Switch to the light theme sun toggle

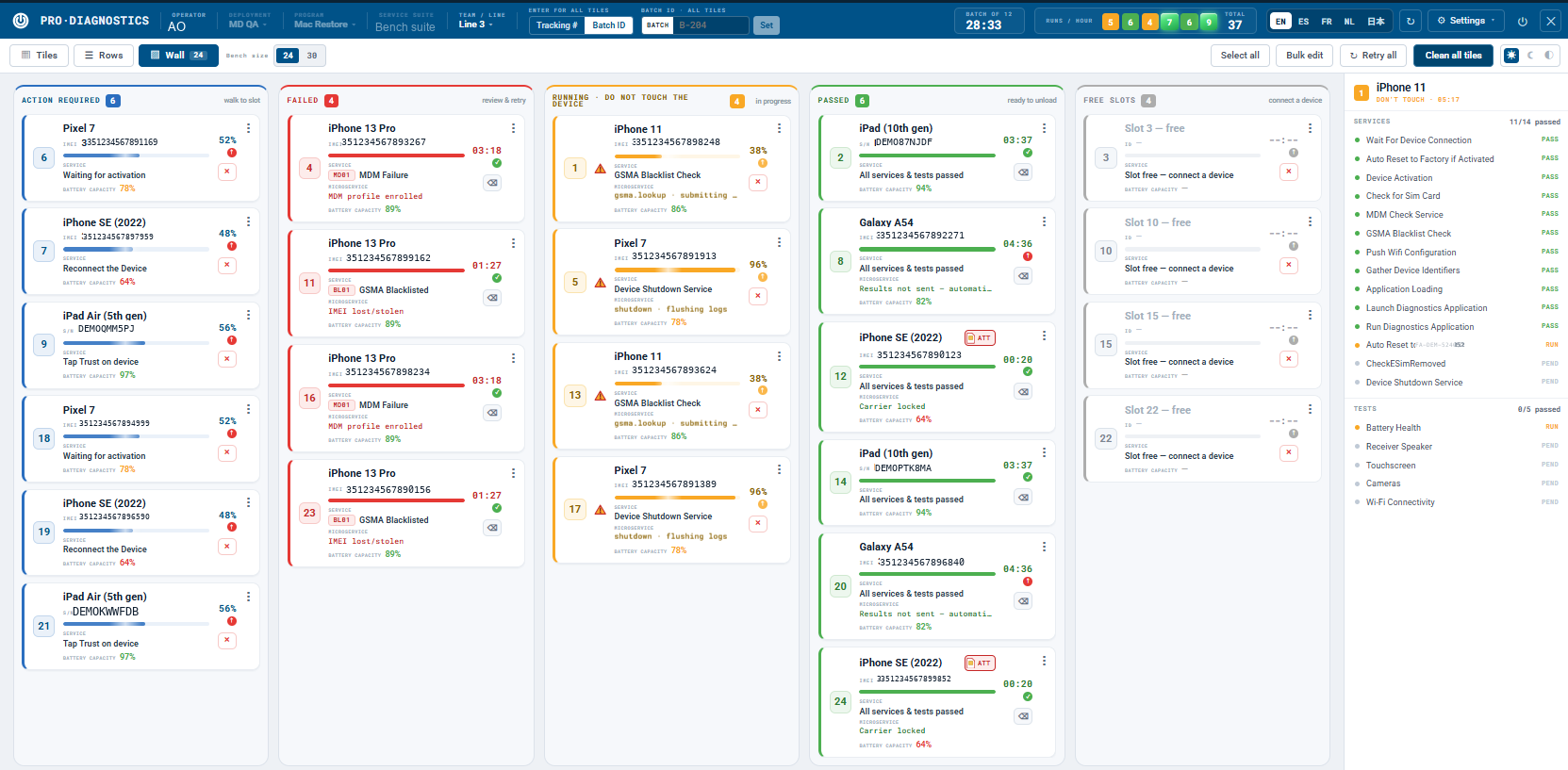pyautogui.click(x=1511, y=56)
